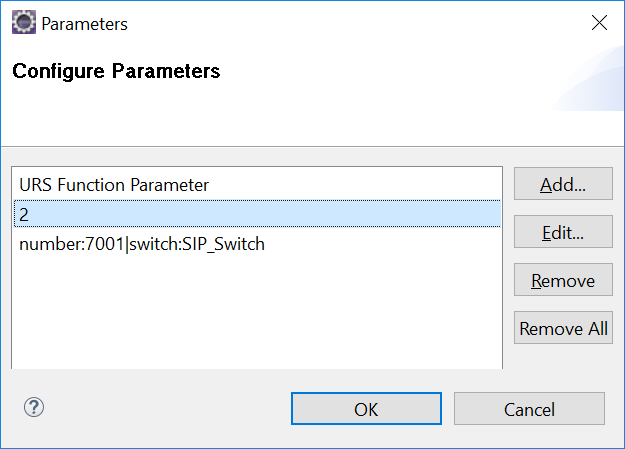Click the blank space between help icon and OK
Screen dimensions: 625x449
click(167, 409)
